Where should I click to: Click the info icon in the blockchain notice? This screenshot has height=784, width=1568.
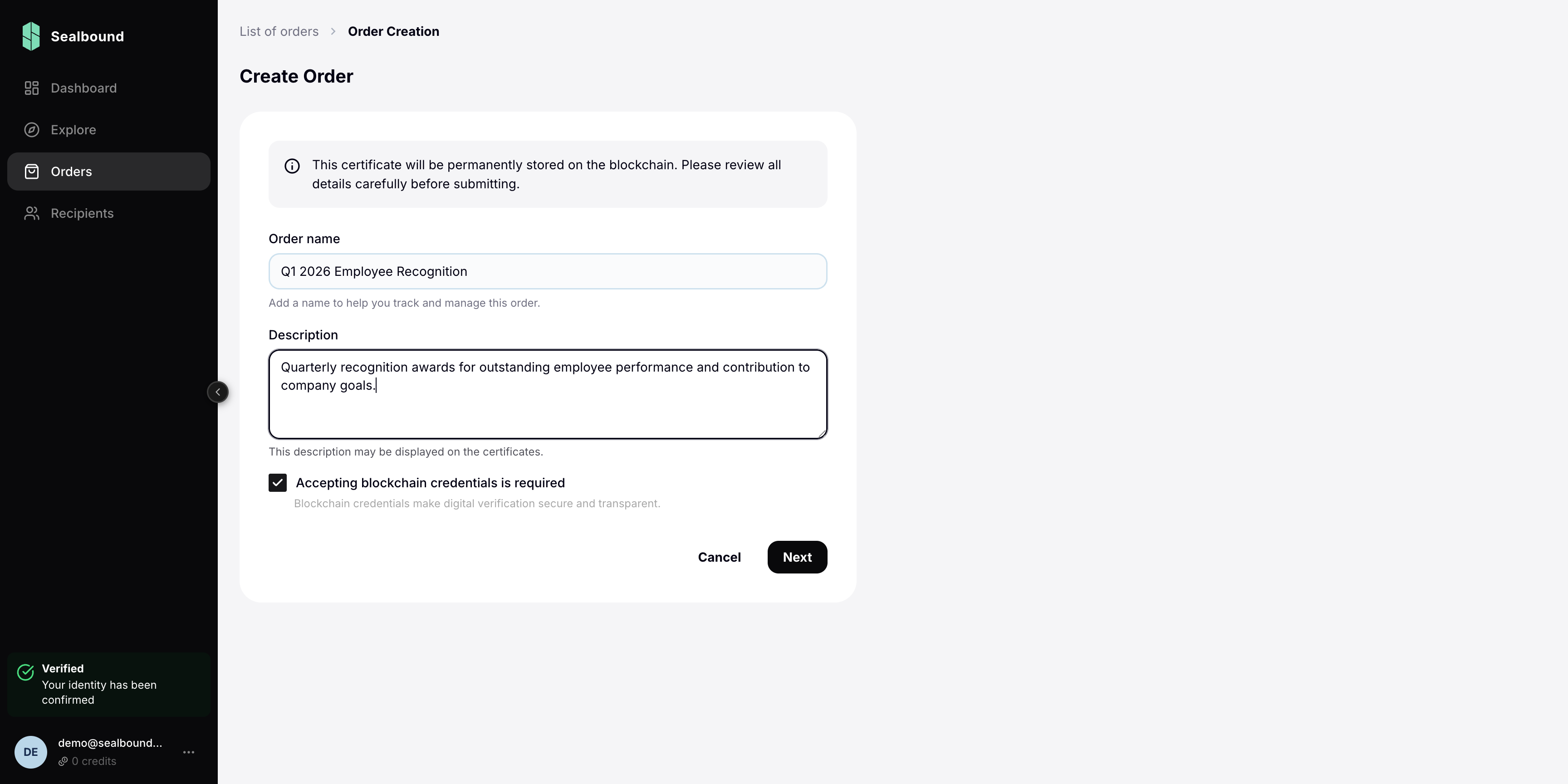(x=292, y=166)
